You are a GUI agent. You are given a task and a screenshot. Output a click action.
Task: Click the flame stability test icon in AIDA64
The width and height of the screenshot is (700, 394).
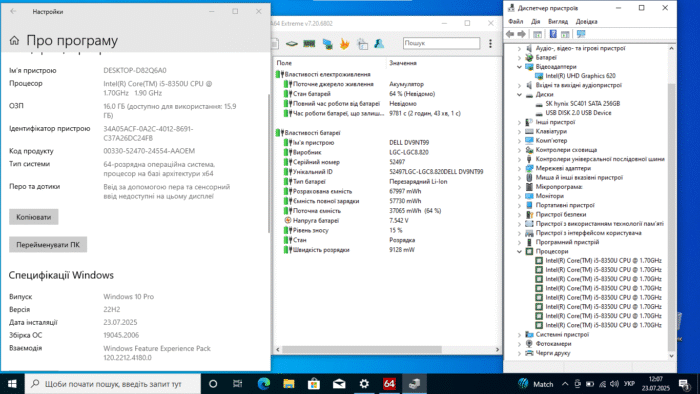point(344,44)
